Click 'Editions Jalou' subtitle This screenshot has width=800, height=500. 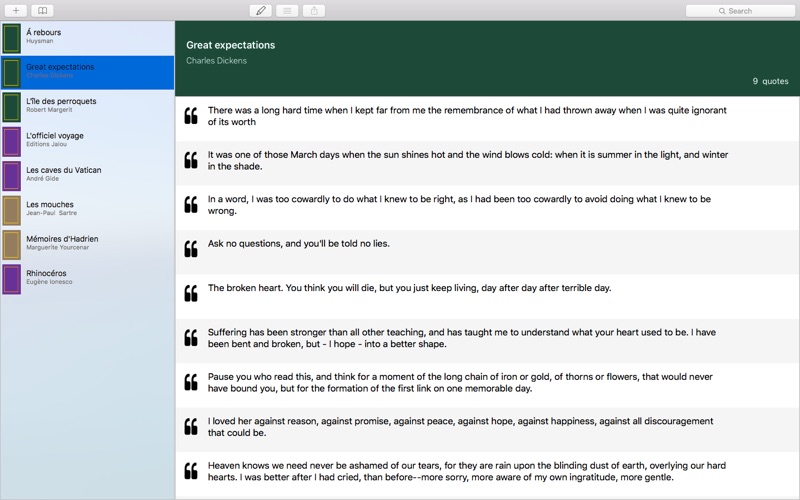[x=46, y=144]
